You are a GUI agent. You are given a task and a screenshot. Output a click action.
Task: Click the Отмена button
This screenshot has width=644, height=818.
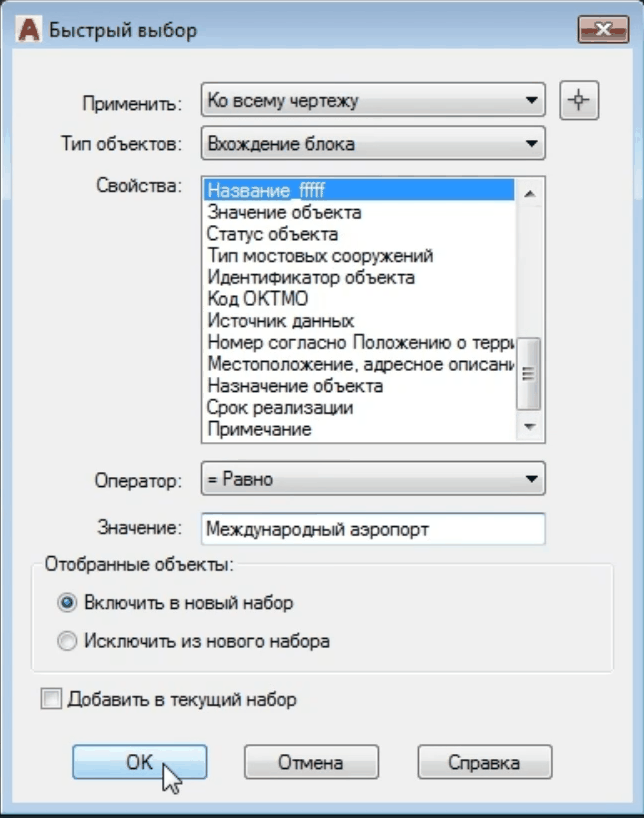310,763
